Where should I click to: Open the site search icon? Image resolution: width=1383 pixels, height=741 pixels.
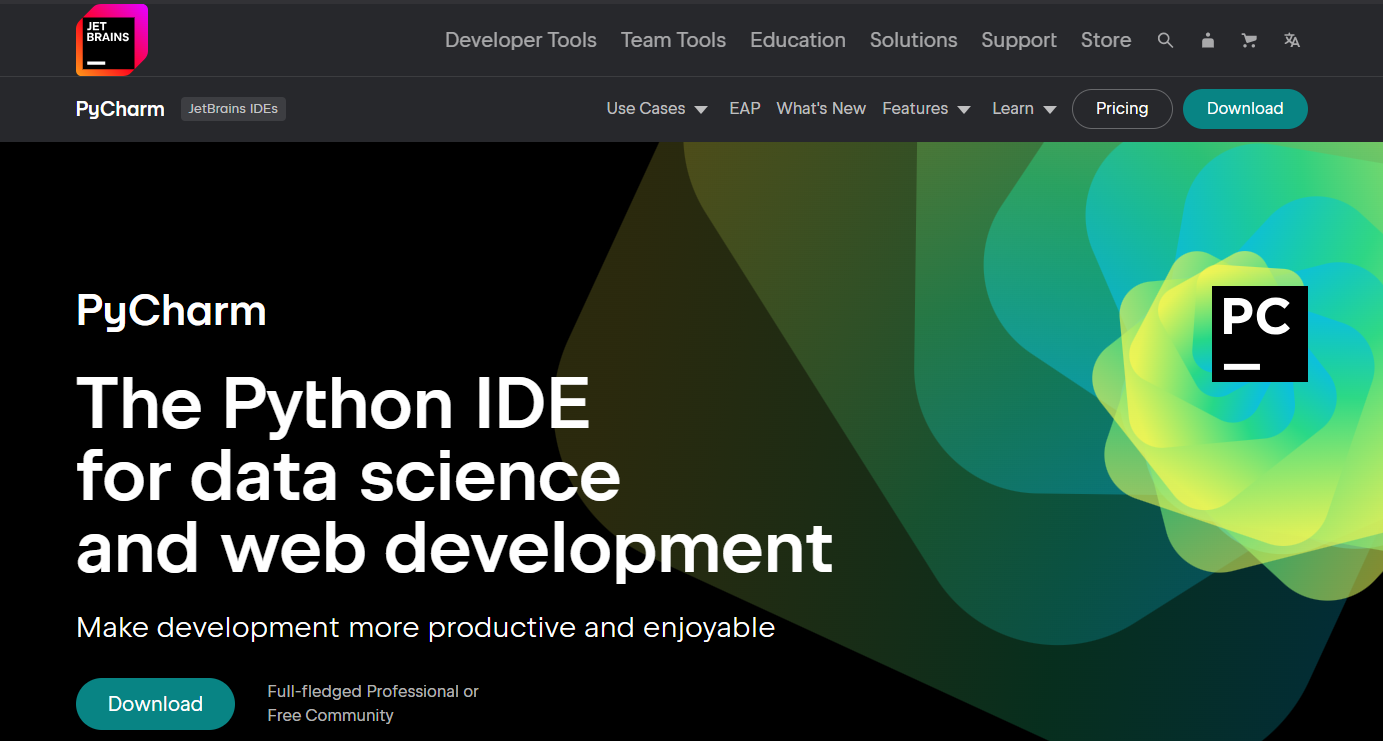tap(1165, 40)
